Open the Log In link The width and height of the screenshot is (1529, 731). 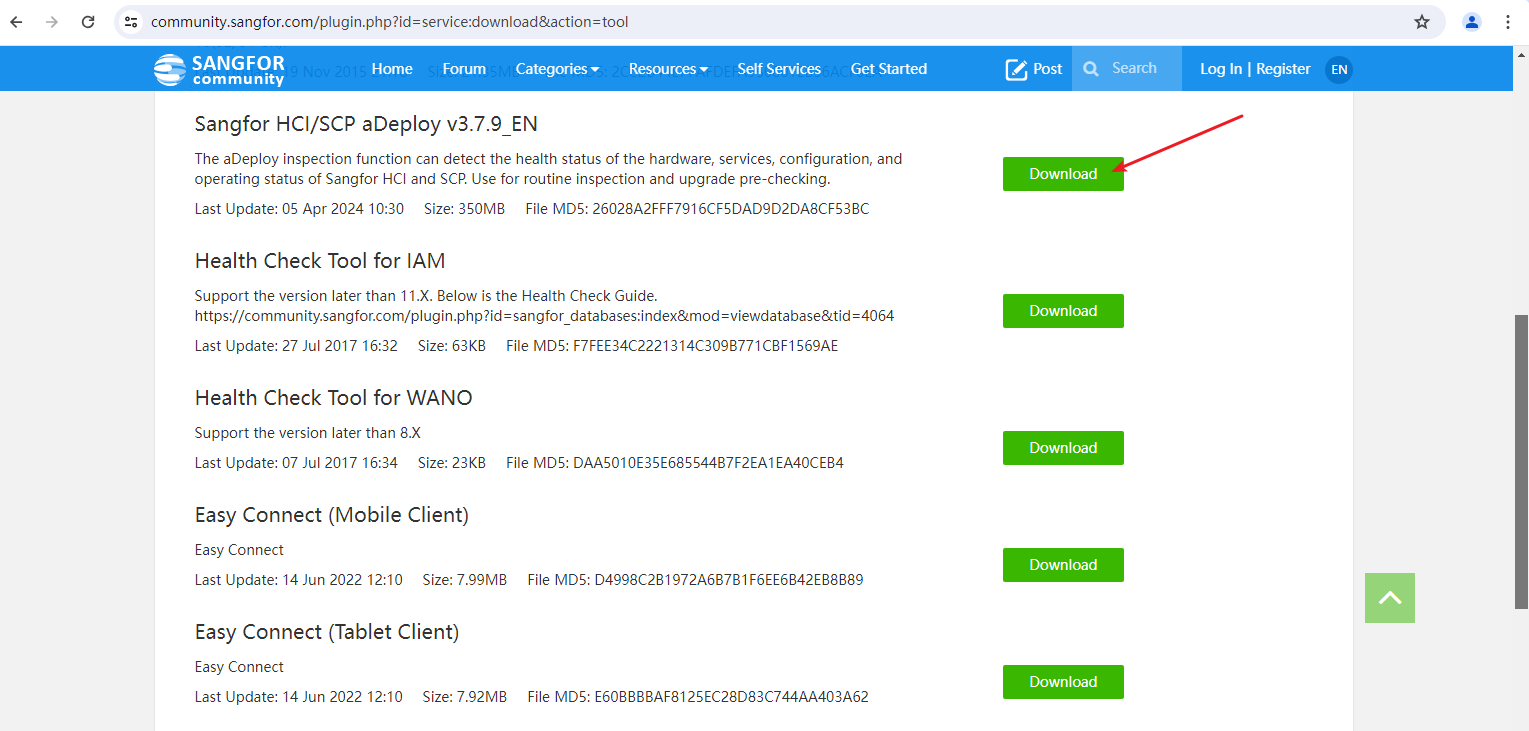1221,69
